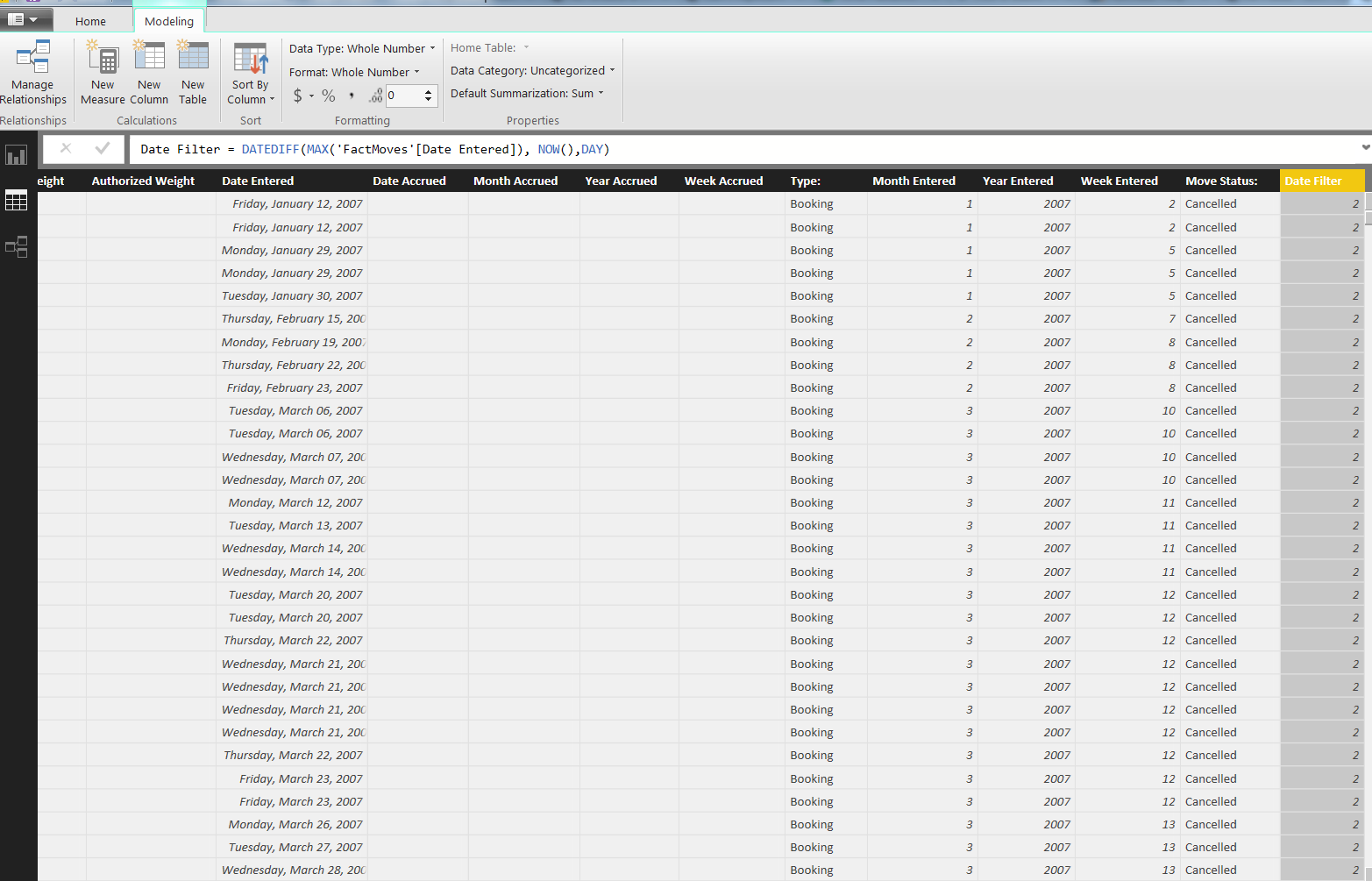The width and height of the screenshot is (1372, 881).
Task: Switch to Data view in sidebar
Action: click(17, 201)
